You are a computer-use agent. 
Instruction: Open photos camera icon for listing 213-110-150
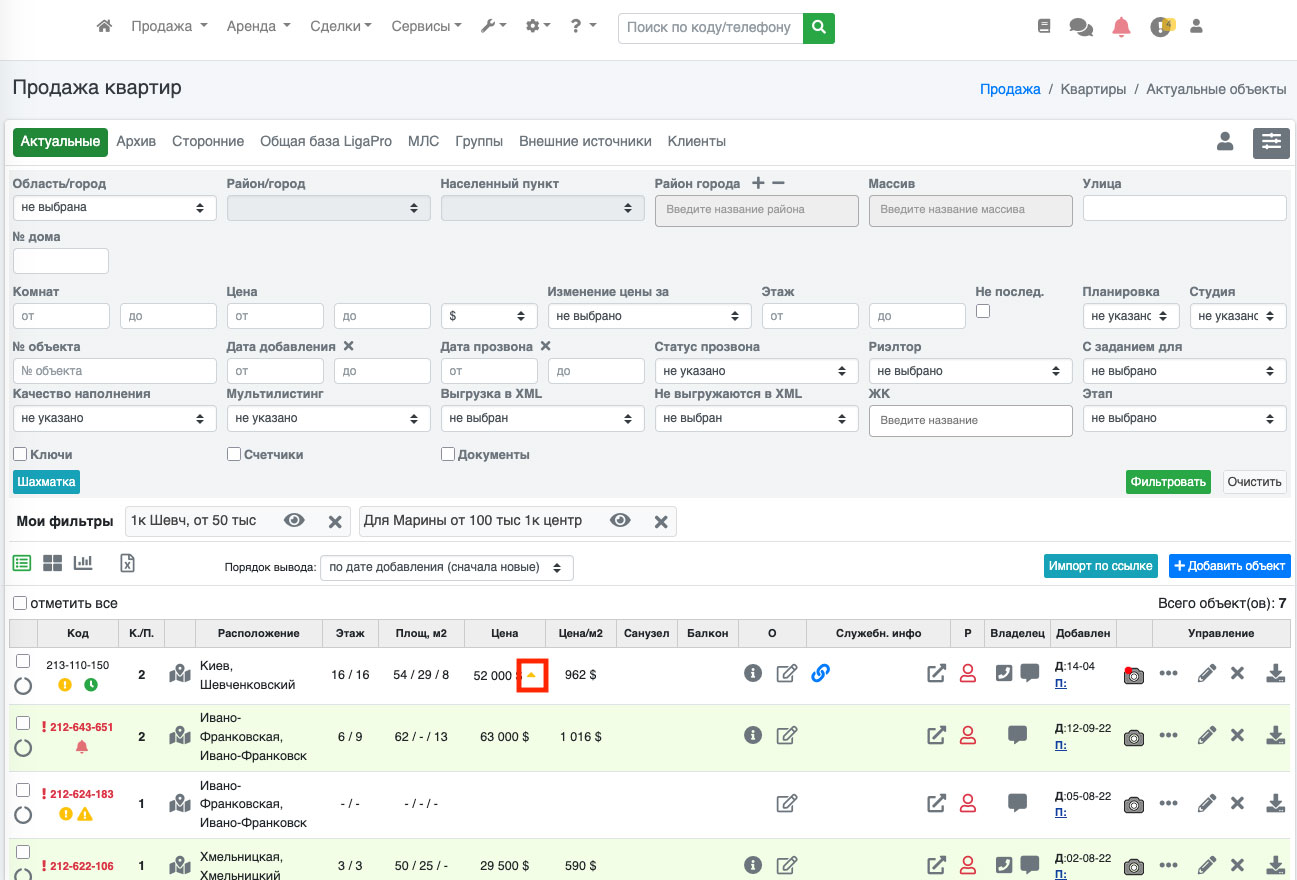coord(1133,675)
